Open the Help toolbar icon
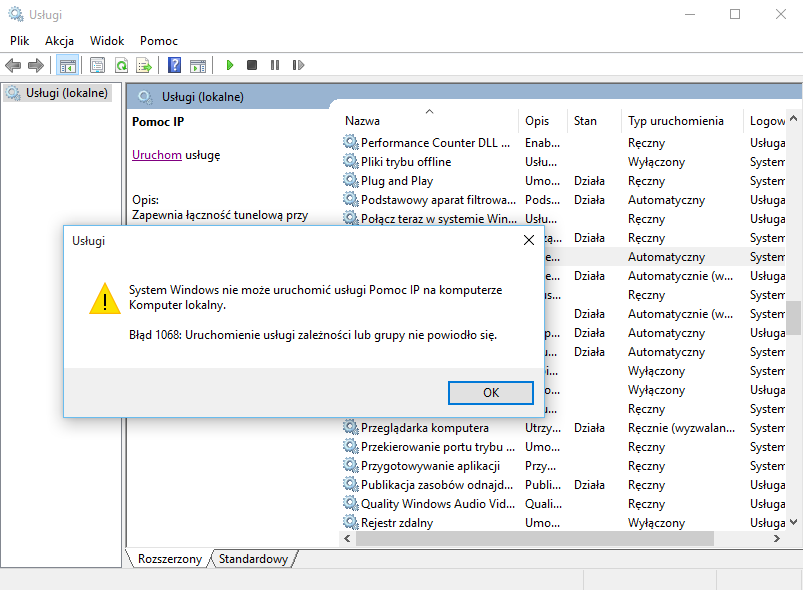805x591 pixels. [x=175, y=65]
